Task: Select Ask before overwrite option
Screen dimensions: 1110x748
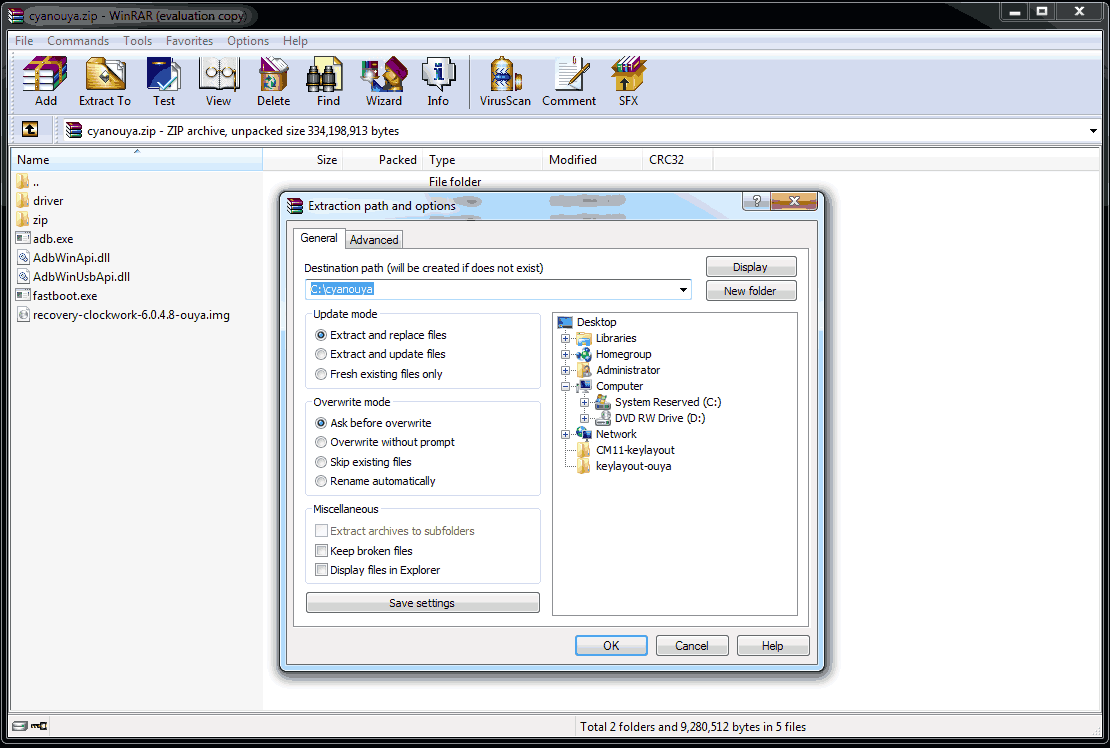Action: (x=321, y=422)
